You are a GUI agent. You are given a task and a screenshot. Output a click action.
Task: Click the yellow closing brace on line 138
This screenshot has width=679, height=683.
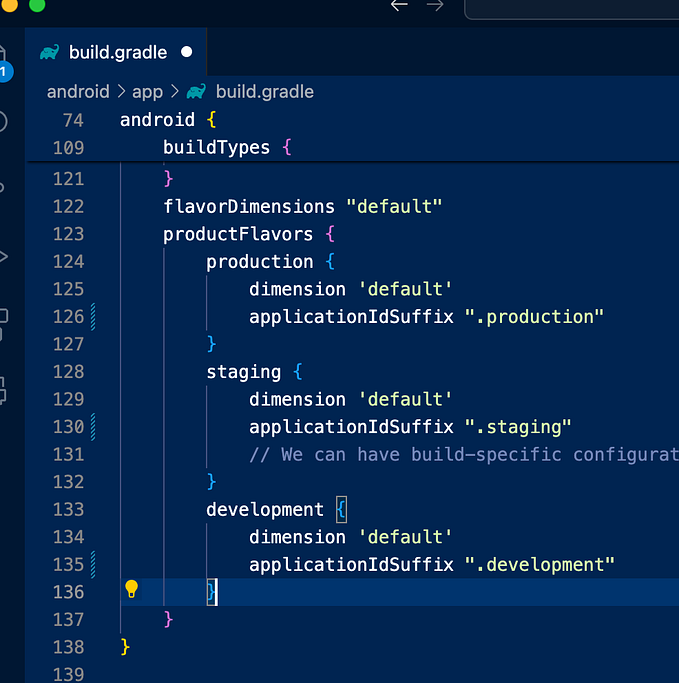point(125,647)
